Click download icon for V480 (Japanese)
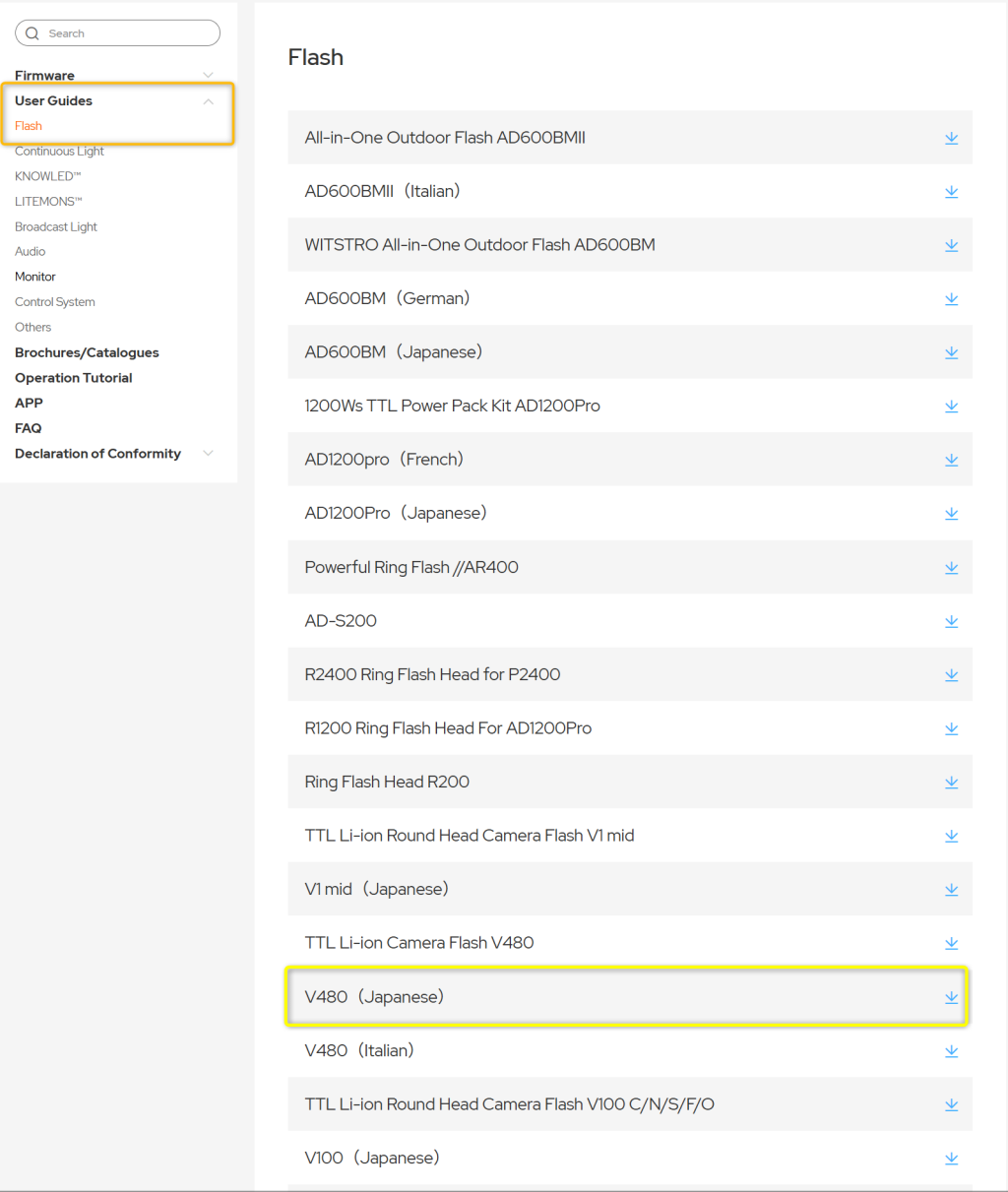 951,997
